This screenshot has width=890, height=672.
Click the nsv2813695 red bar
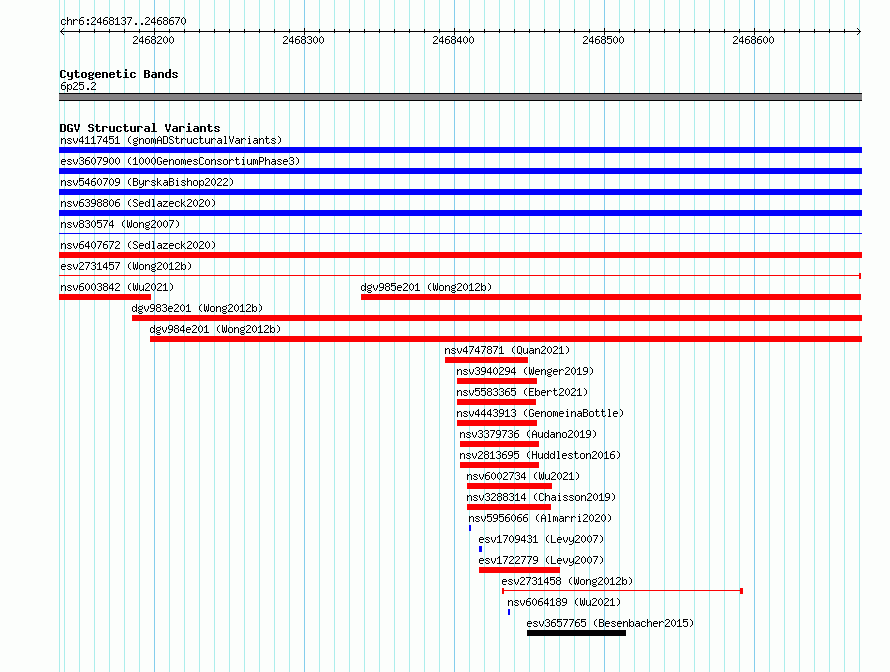click(499, 465)
